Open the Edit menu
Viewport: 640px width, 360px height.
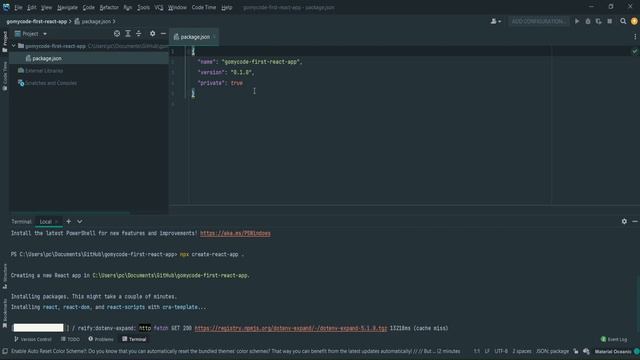(31, 7)
